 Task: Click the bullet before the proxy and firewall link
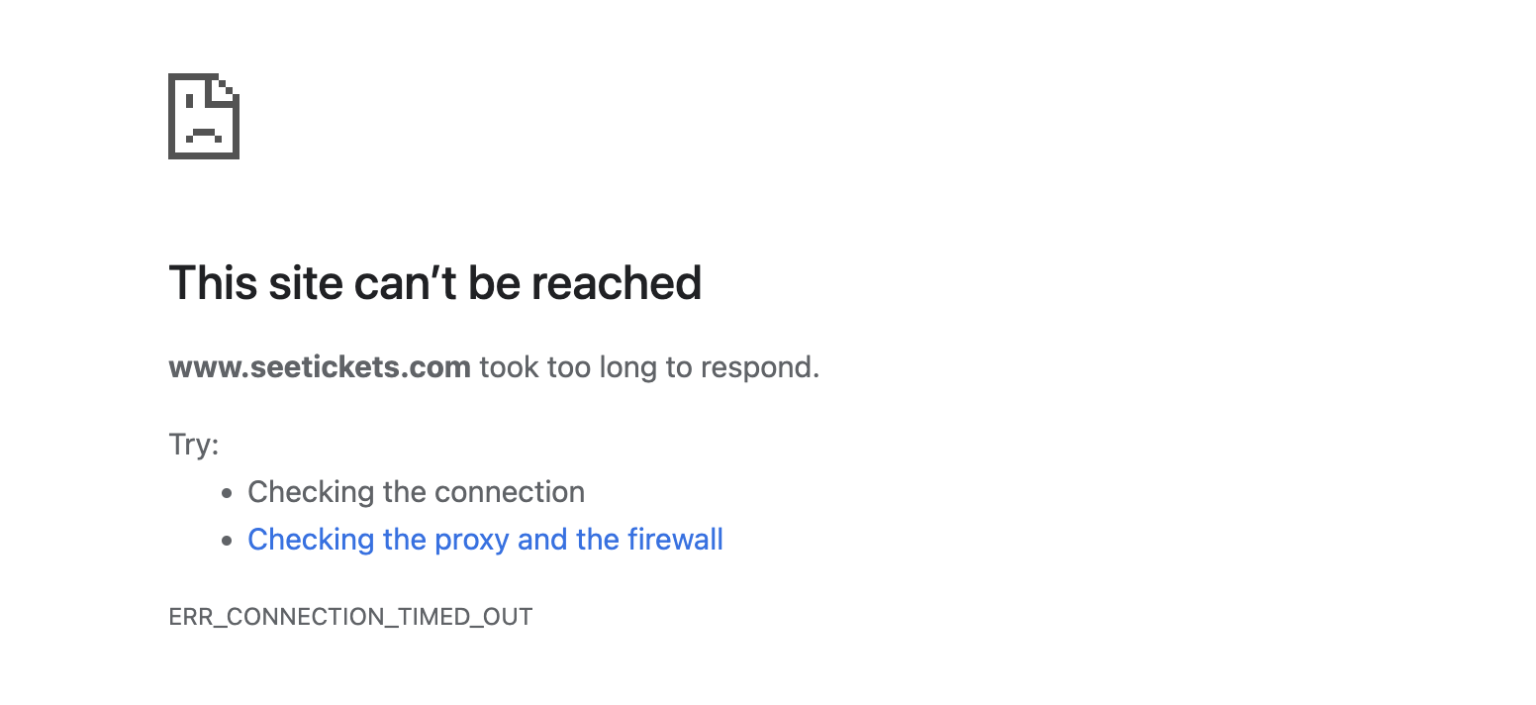coord(228,541)
